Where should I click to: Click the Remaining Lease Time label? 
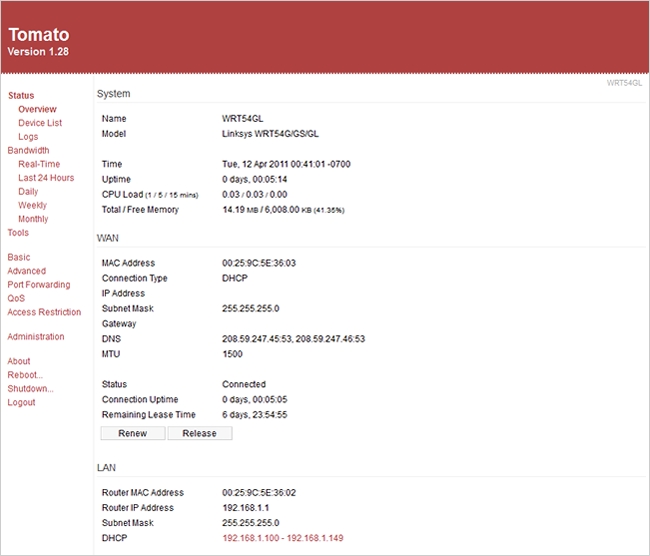(x=149, y=414)
